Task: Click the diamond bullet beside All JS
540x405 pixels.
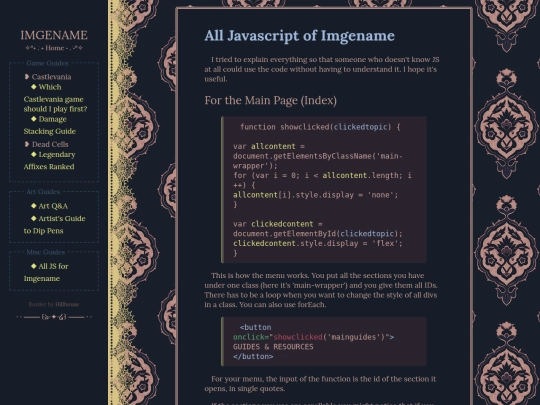Action: 34,266
